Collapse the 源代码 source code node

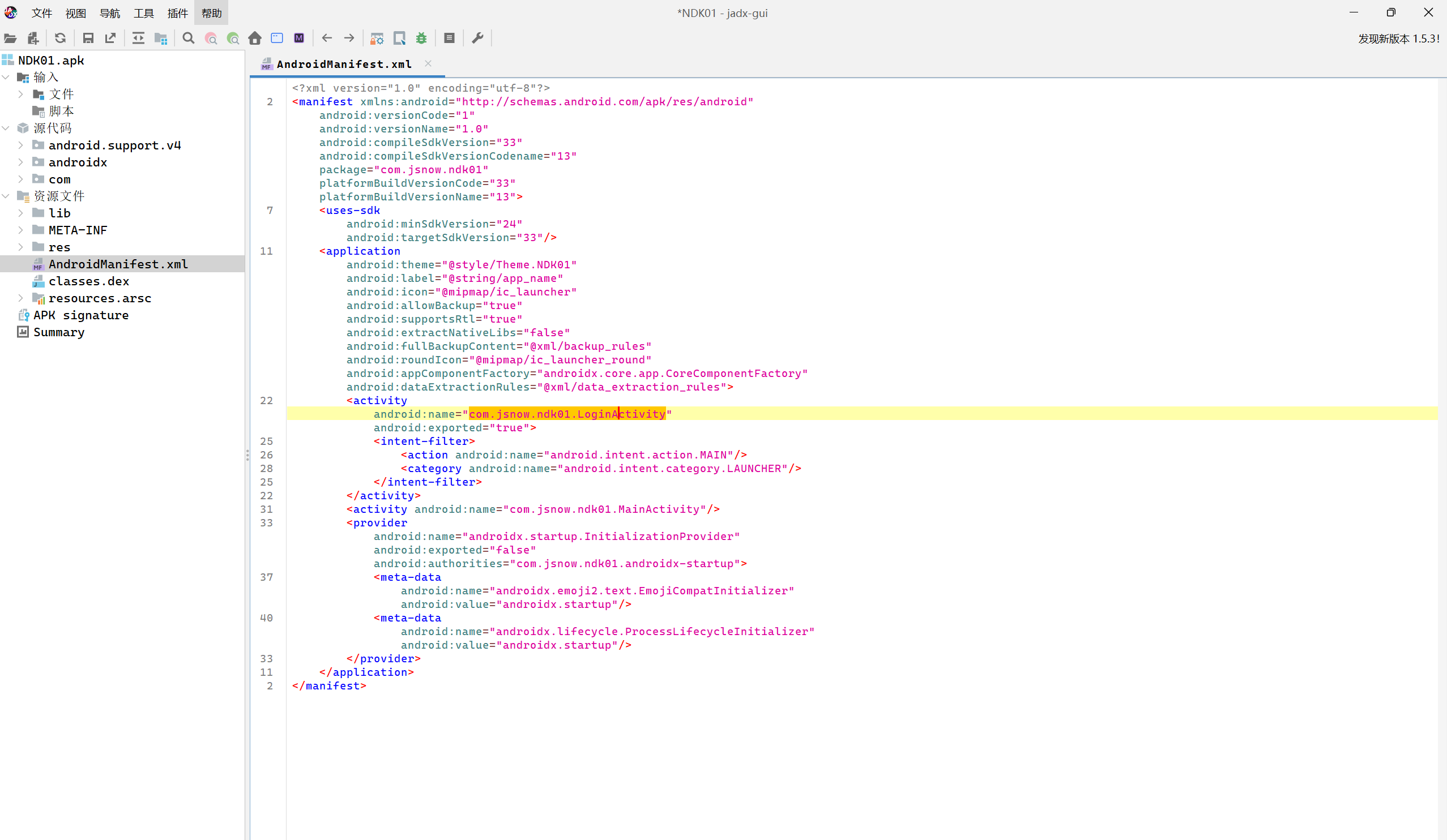tap(6, 128)
